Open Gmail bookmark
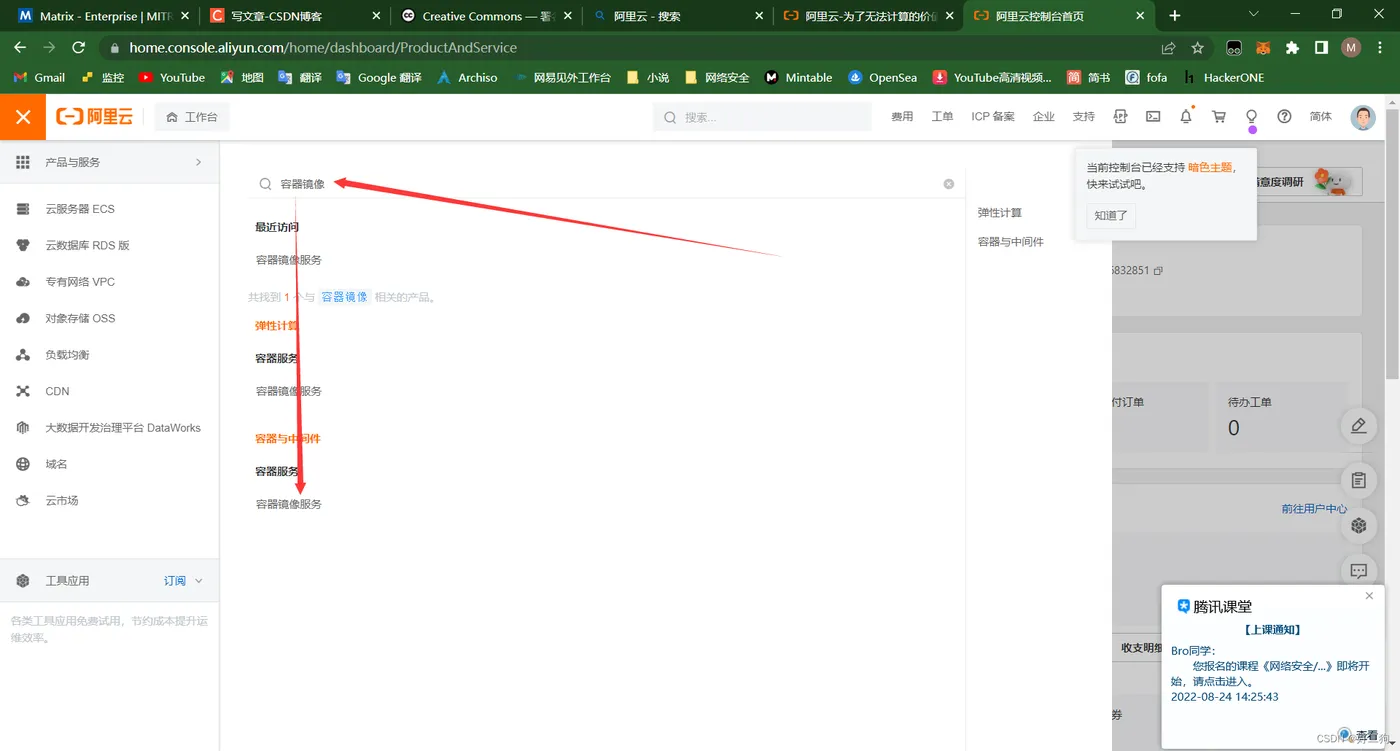The image size is (1400, 751). coord(40,77)
